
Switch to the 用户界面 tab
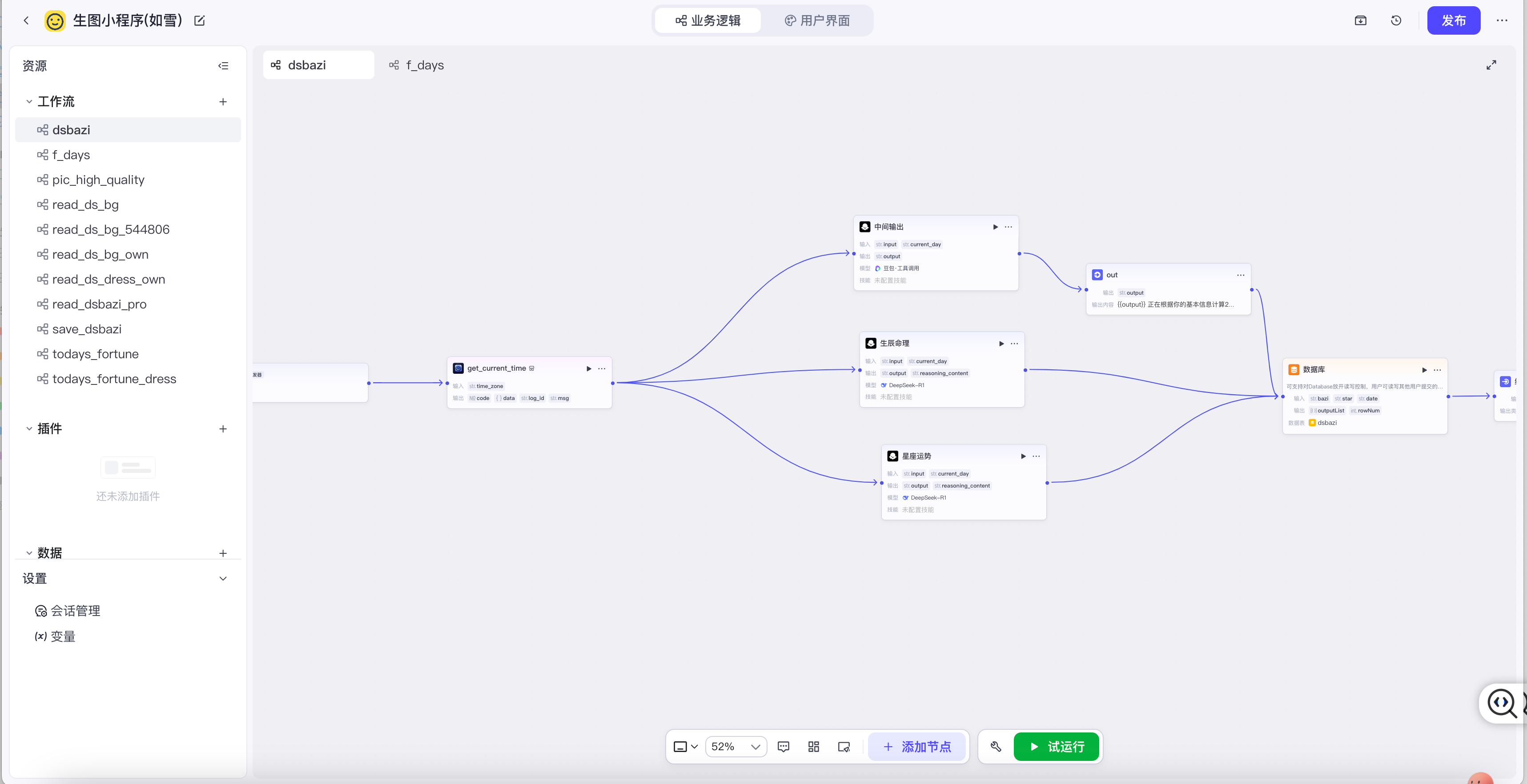pos(817,21)
